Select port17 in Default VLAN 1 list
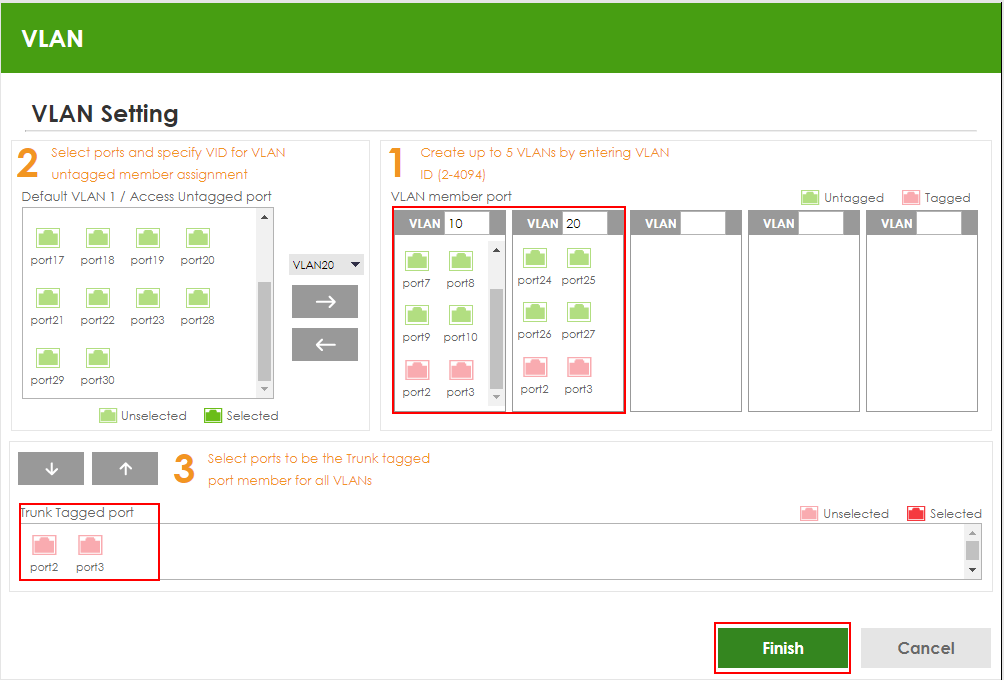 (47, 238)
